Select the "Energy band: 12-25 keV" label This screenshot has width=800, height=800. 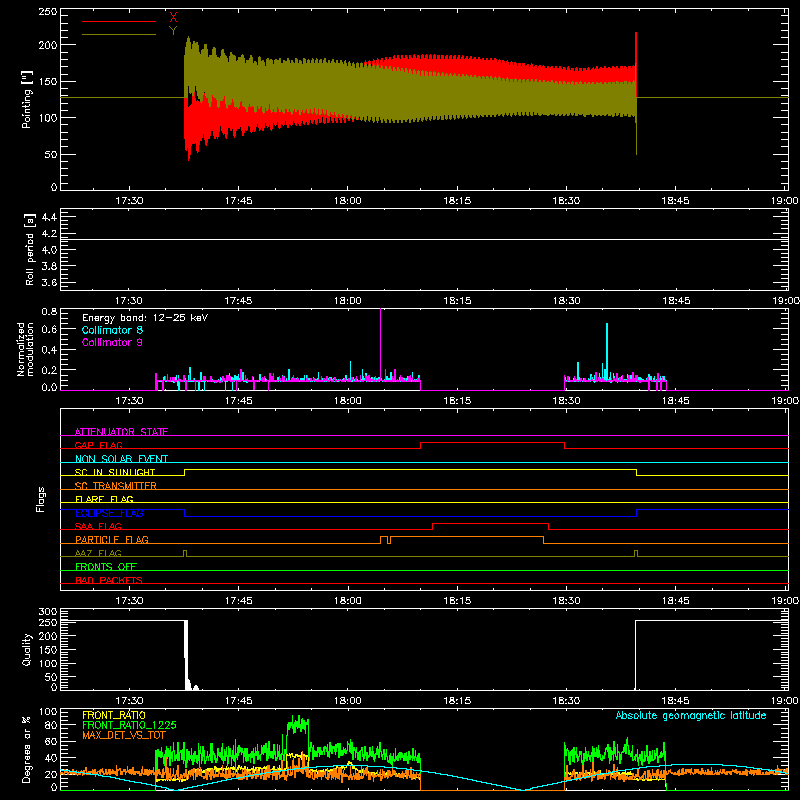145,318
